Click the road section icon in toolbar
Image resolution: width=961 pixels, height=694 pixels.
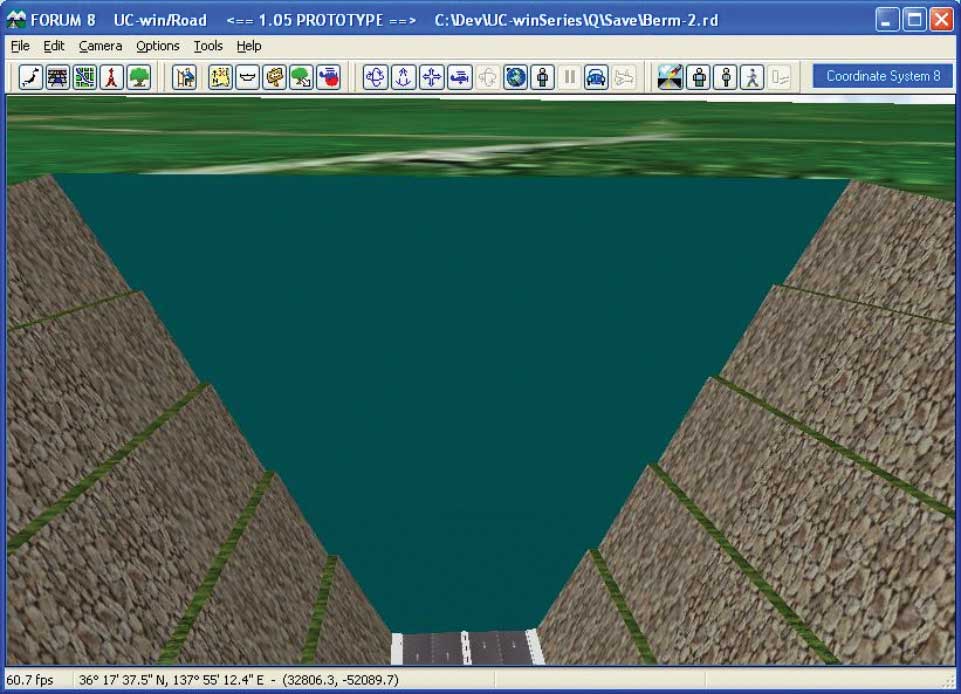[x=58, y=77]
